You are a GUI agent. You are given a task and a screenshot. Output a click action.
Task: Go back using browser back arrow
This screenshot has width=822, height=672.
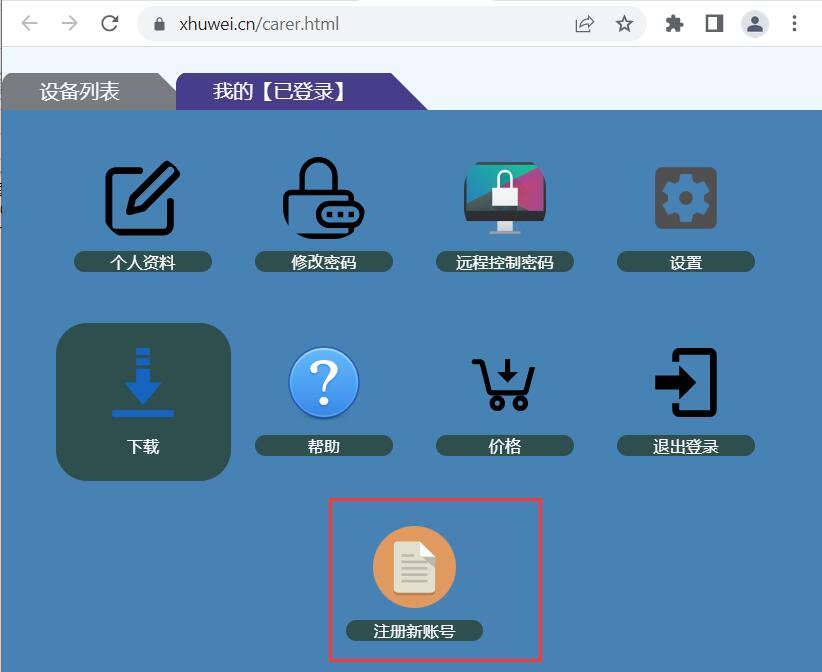coord(29,24)
